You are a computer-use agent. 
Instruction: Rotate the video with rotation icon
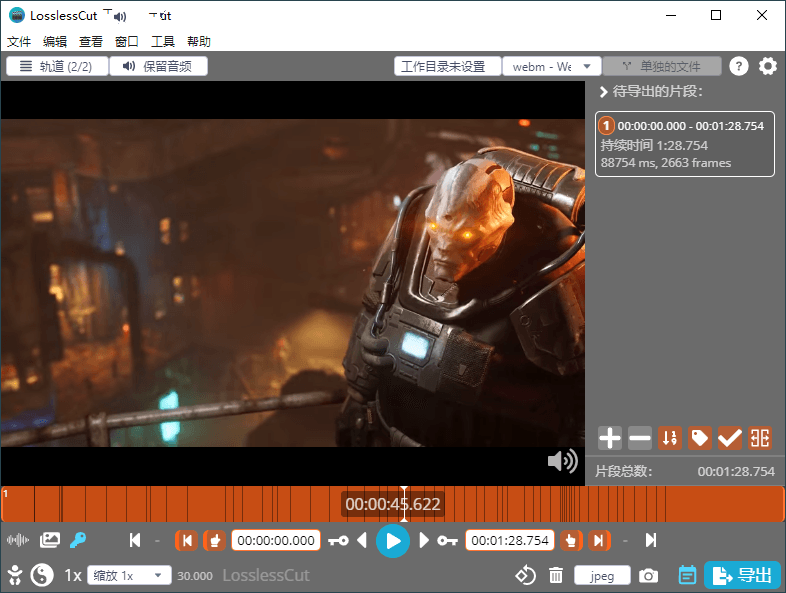tap(526, 576)
